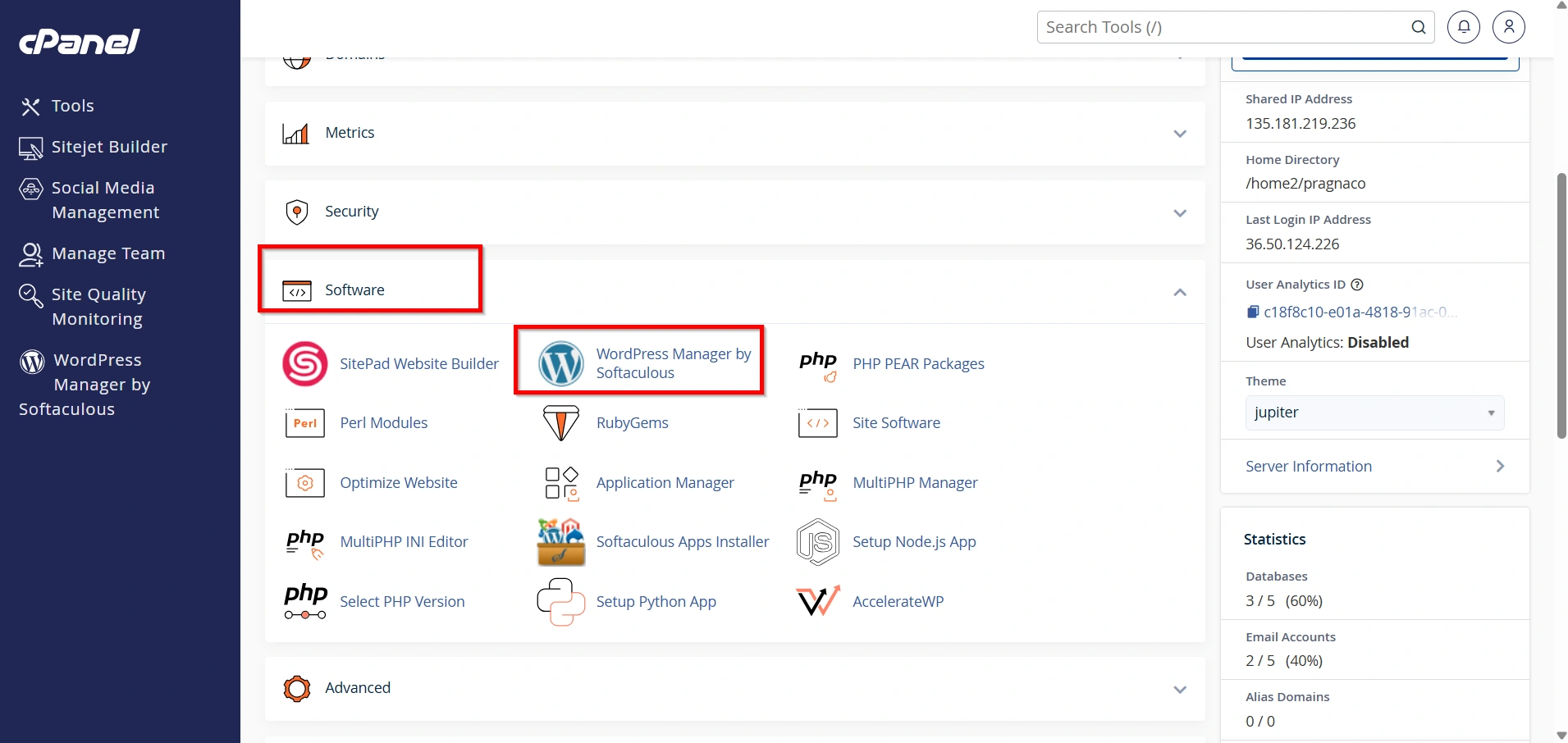Click the Perl Modules icon
The image size is (1568, 743).
pos(305,423)
